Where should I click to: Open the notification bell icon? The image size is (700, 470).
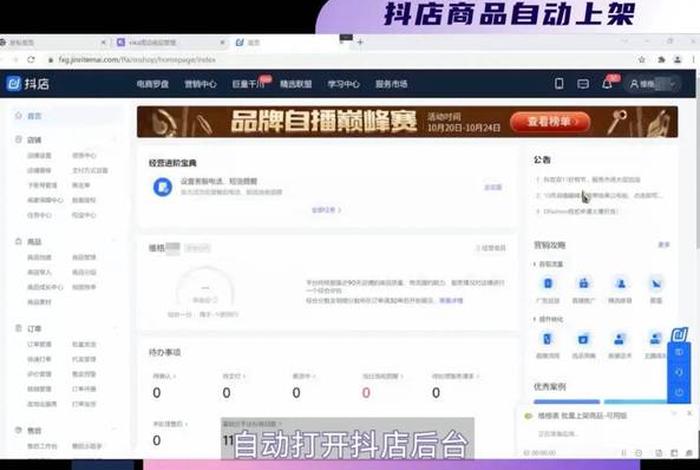(607, 83)
